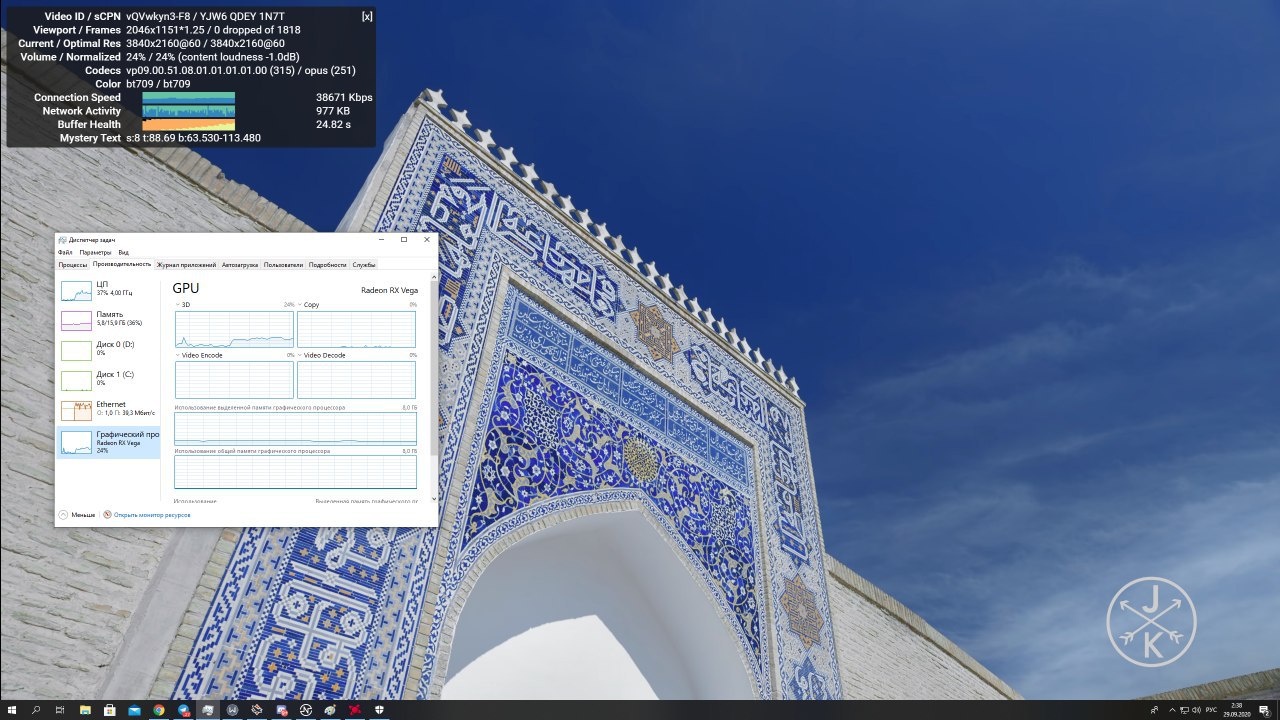
Task: Select the Память performance item
Action: 108,320
